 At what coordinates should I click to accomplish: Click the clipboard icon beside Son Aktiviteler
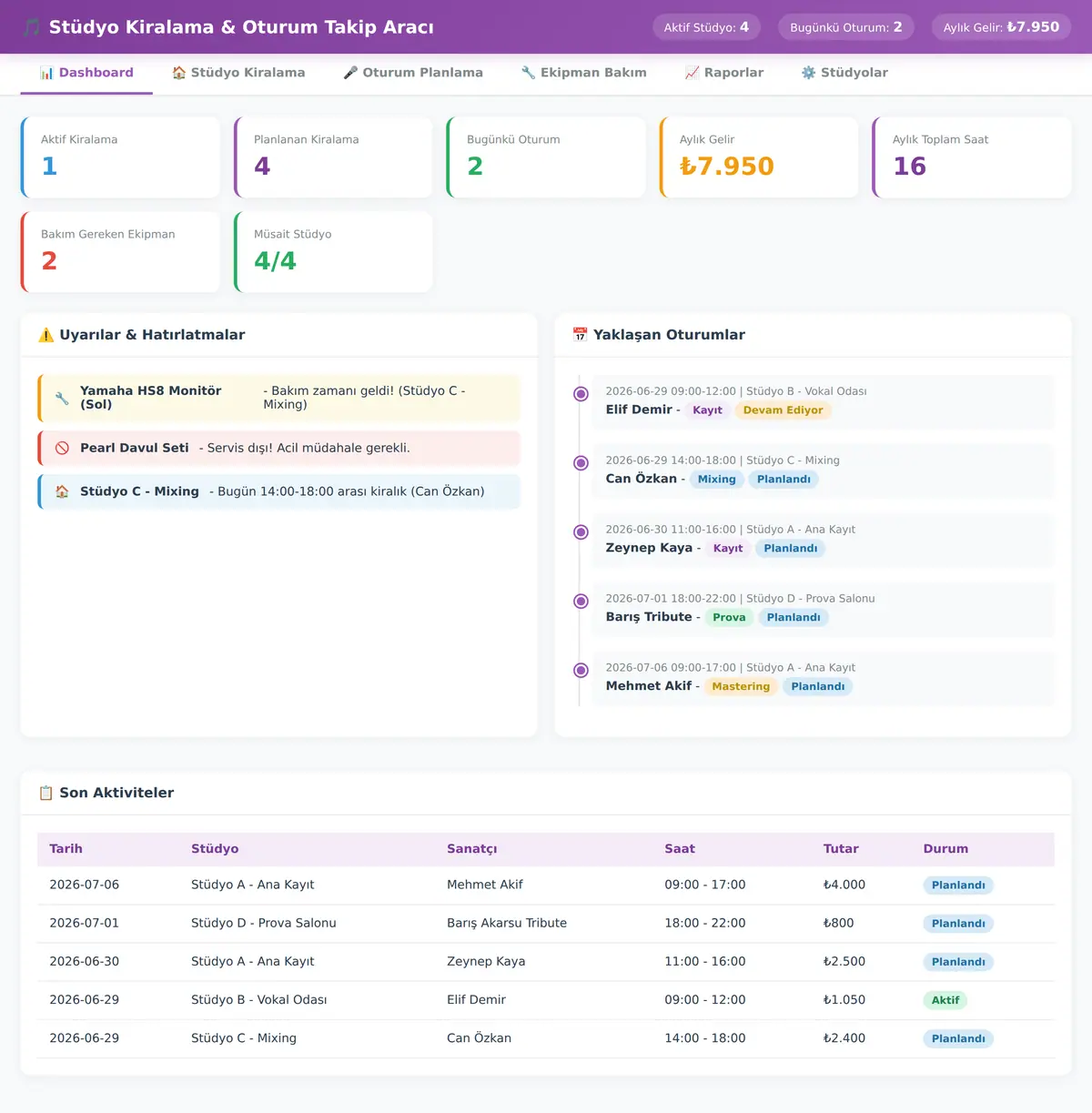coord(46,793)
